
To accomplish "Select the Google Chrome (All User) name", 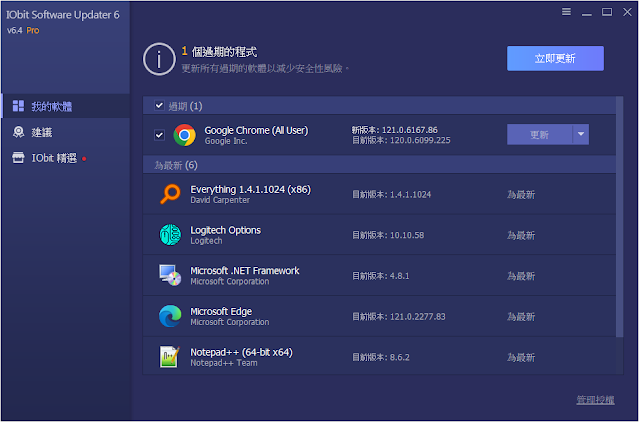I will pos(256,130).
